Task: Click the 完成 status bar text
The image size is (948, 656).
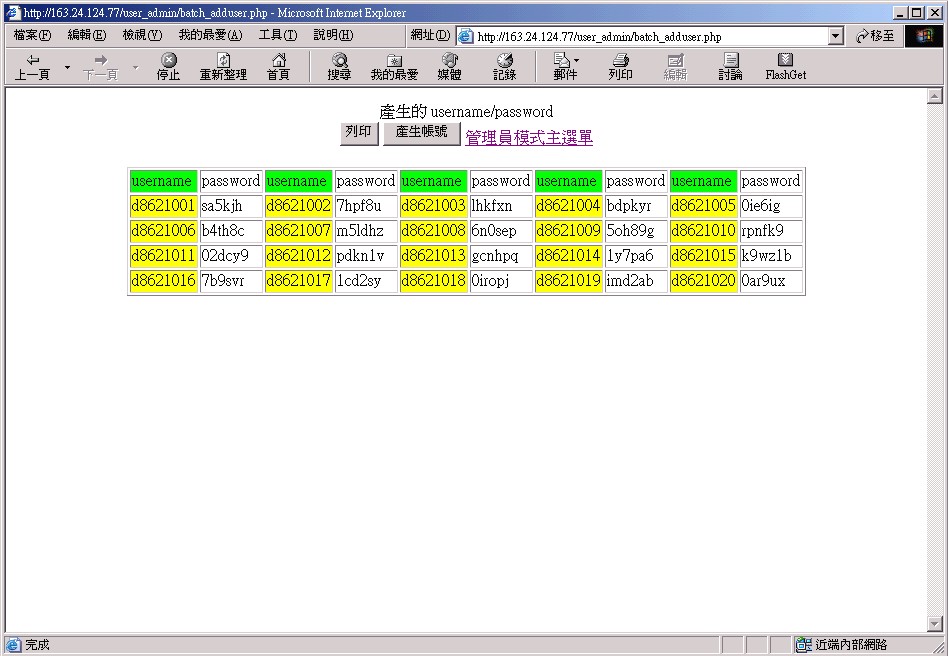Action: click(x=37, y=645)
